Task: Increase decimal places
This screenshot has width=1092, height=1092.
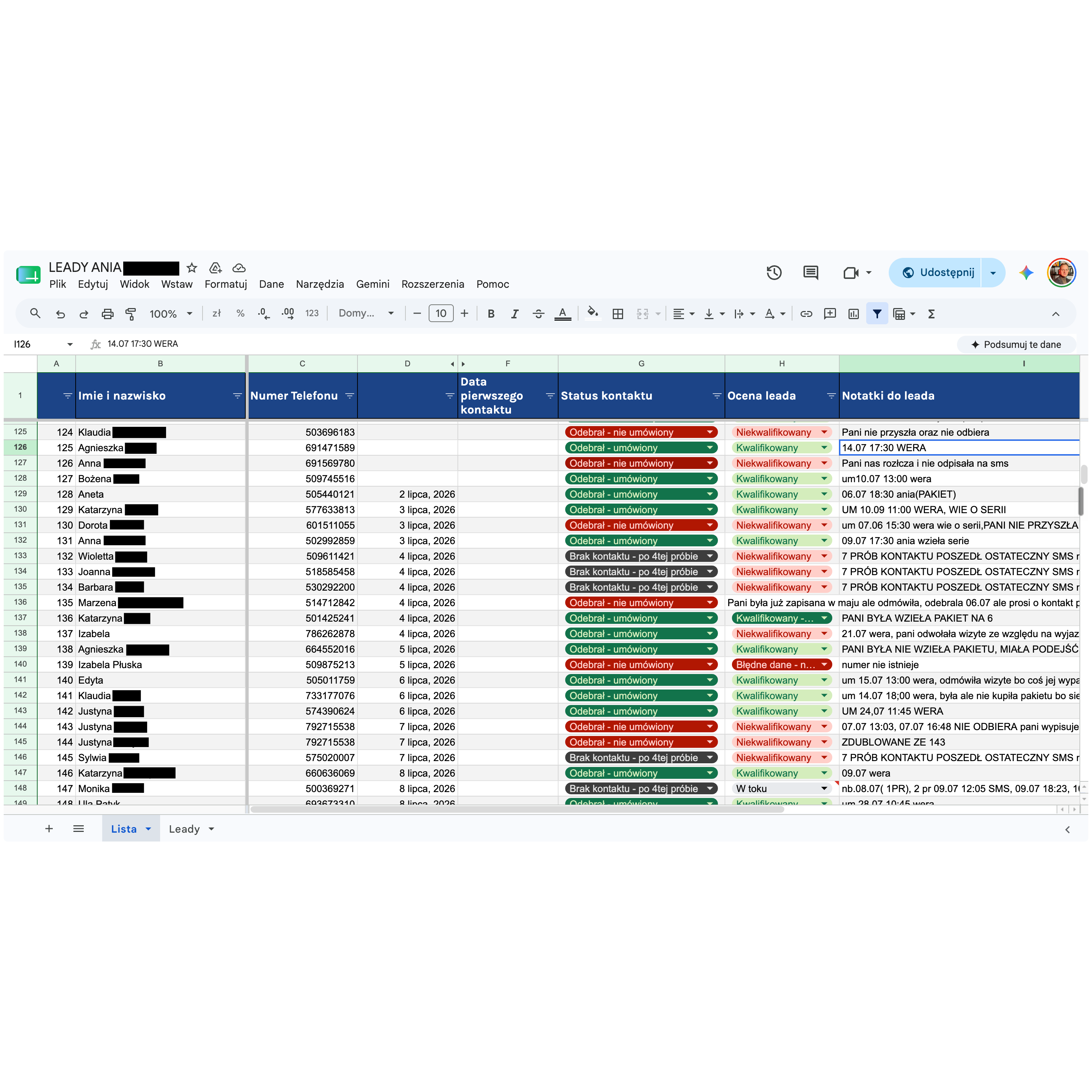Action: (288, 314)
